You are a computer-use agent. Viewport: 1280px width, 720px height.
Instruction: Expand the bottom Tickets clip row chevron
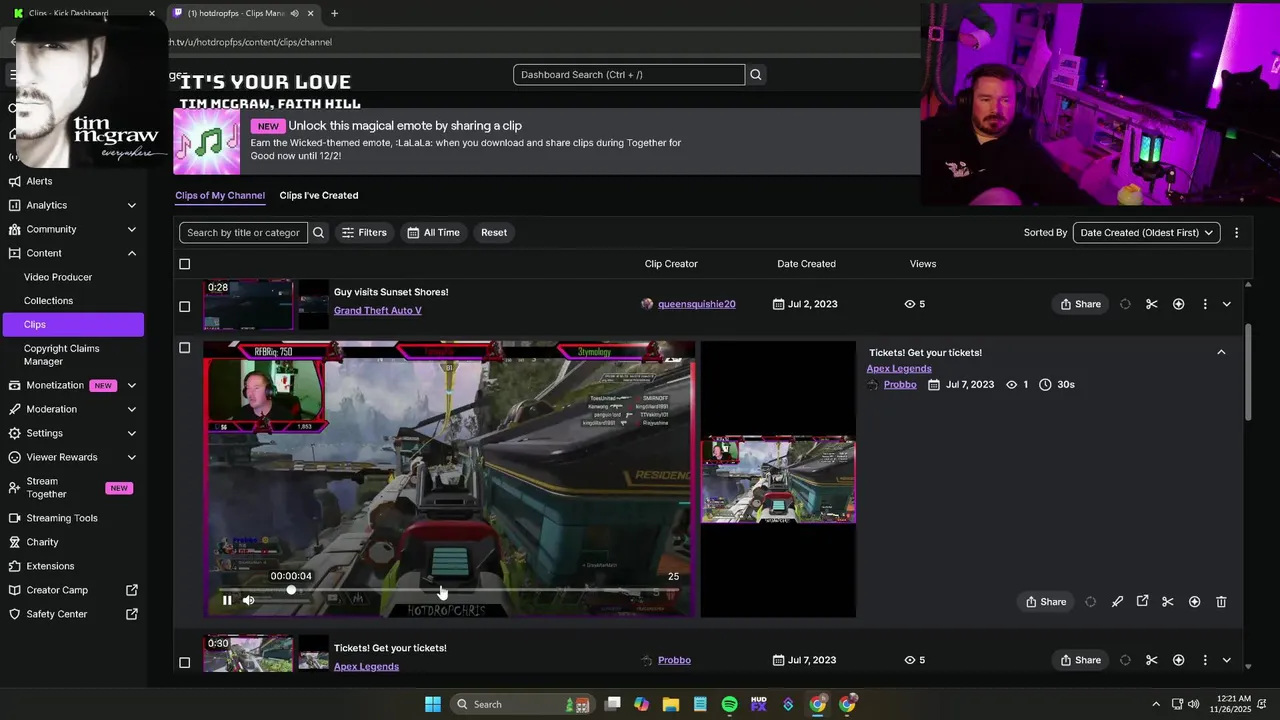point(1227,660)
